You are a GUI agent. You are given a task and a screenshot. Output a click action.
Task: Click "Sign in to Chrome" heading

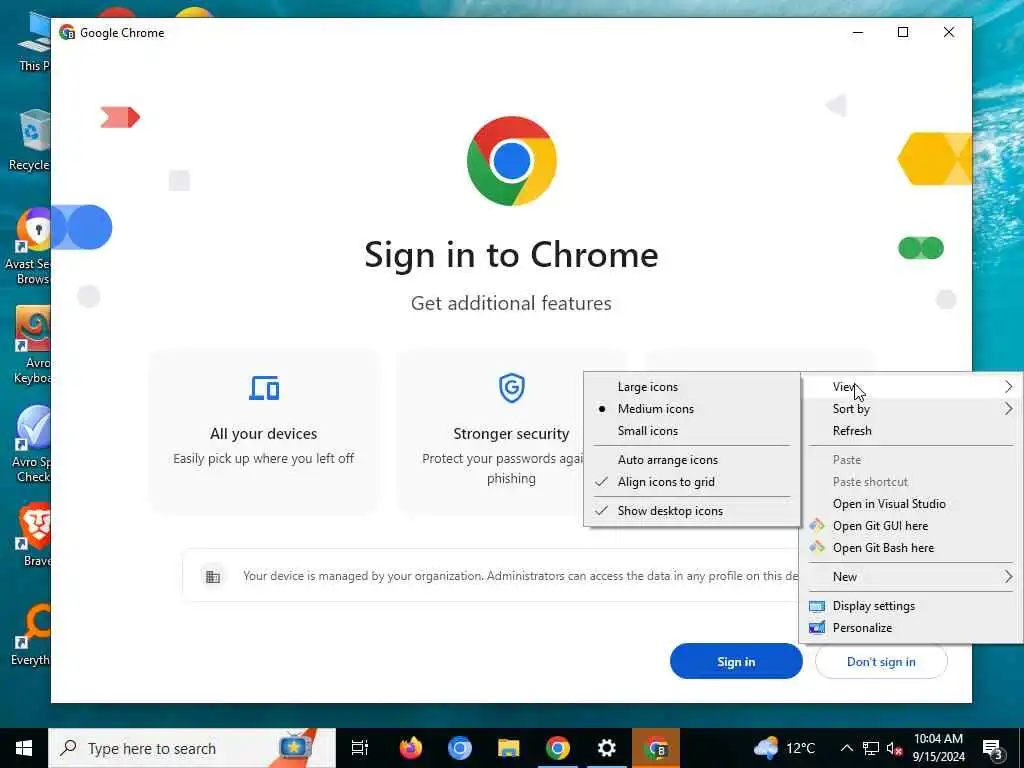(511, 255)
